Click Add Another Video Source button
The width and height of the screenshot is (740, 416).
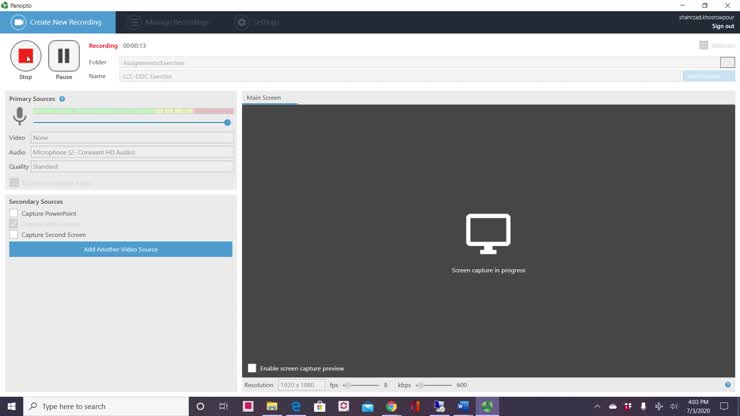coord(120,249)
